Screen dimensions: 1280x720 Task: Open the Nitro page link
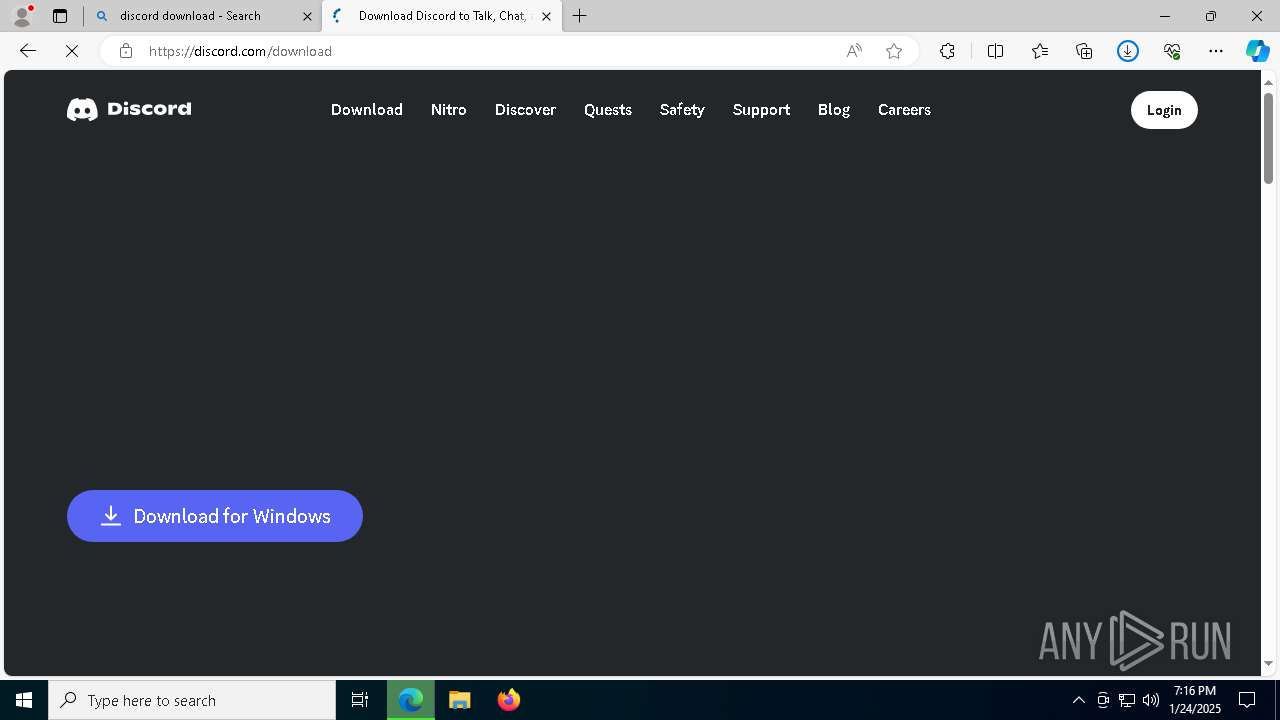click(449, 110)
